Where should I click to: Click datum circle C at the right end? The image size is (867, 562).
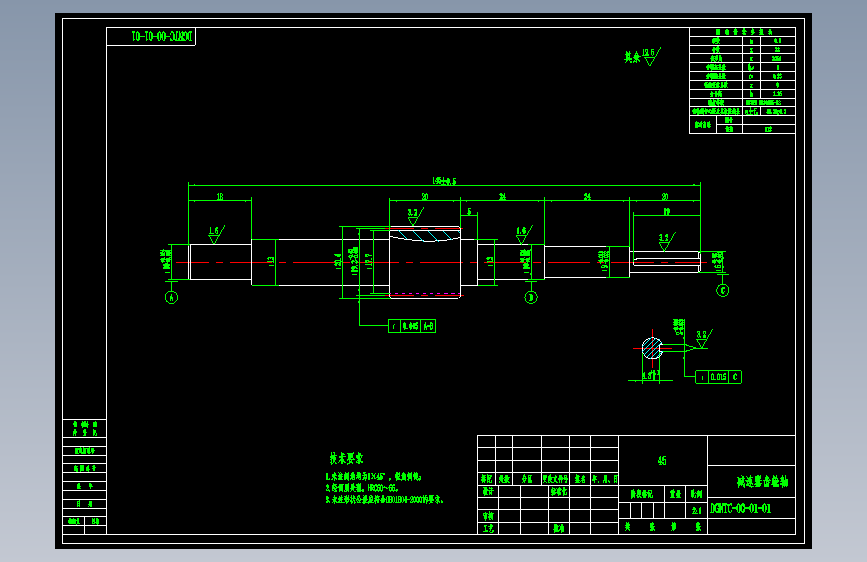point(723,290)
